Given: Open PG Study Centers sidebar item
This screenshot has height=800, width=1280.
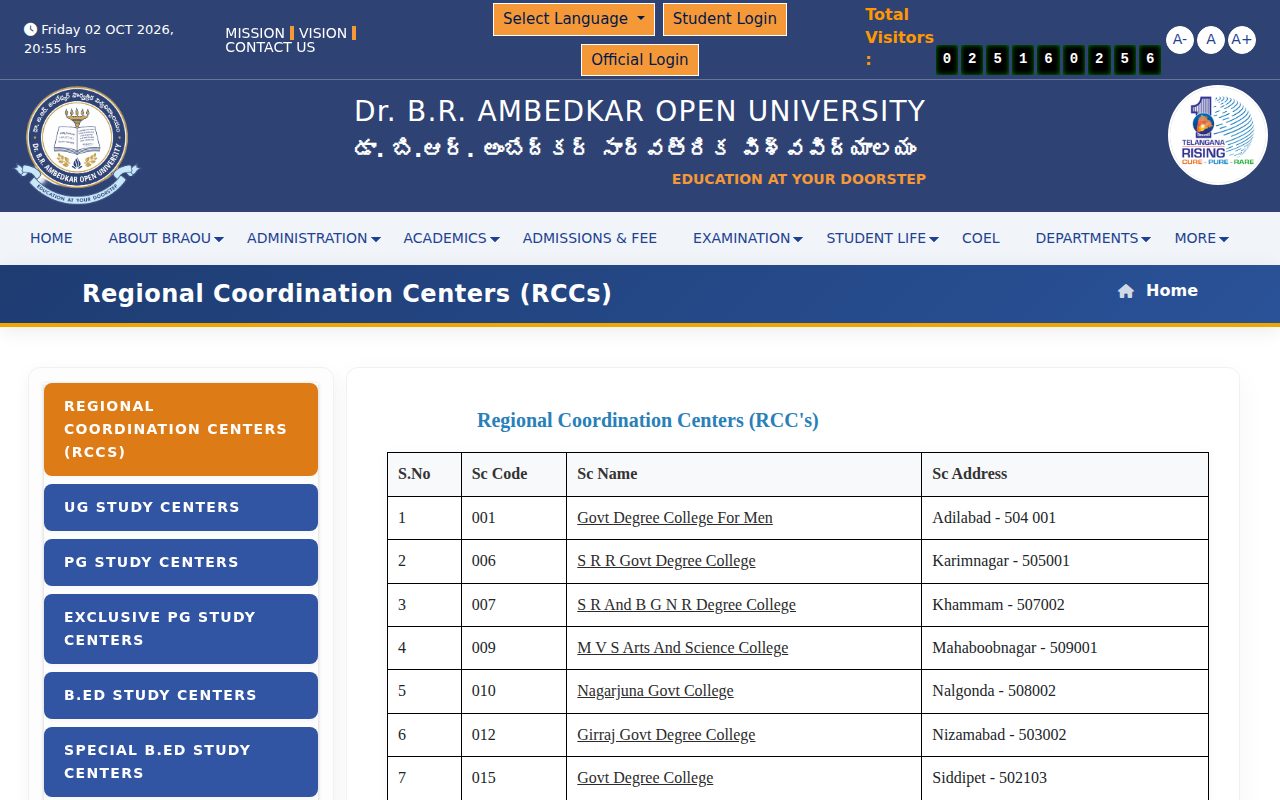Looking at the screenshot, I should [181, 562].
